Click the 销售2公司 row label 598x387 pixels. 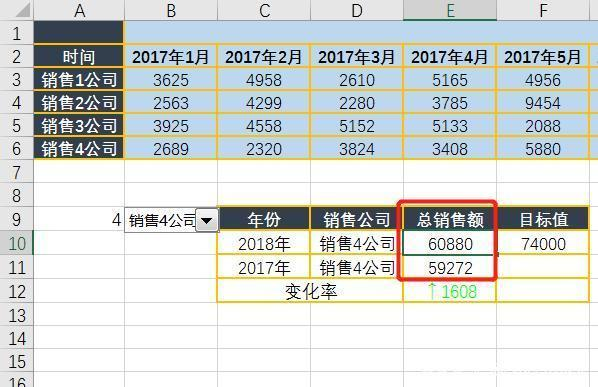(79, 103)
